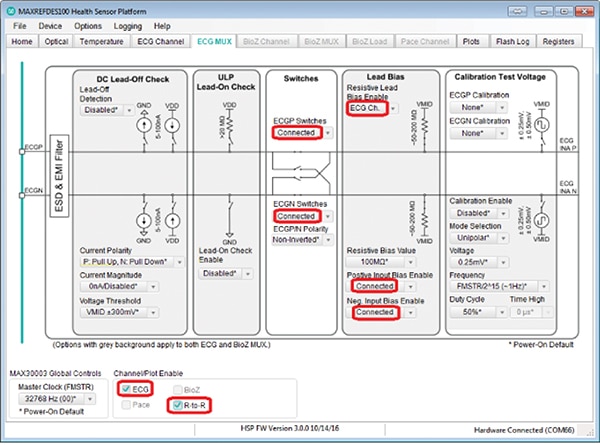600x445 pixels.
Task: Open the Duty Cycle dropdown
Action: point(472,312)
